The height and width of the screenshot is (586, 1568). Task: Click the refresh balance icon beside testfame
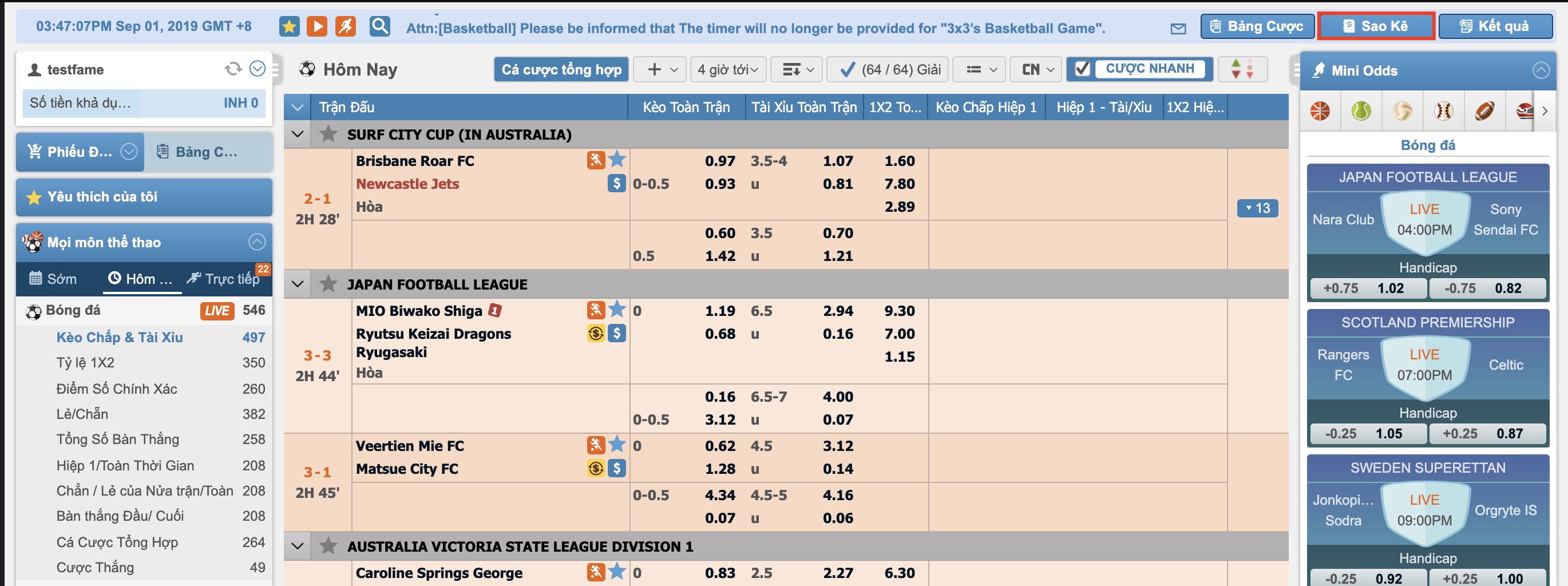(233, 69)
